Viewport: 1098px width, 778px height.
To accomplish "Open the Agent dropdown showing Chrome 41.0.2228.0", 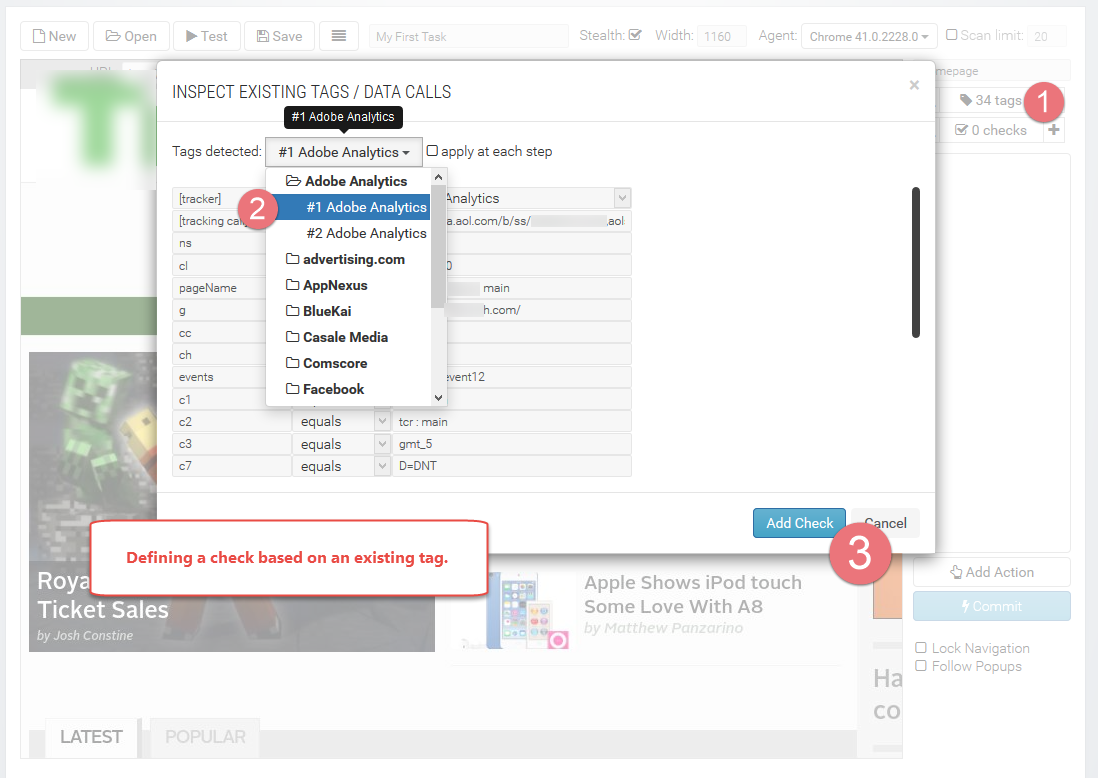I will (x=868, y=36).
